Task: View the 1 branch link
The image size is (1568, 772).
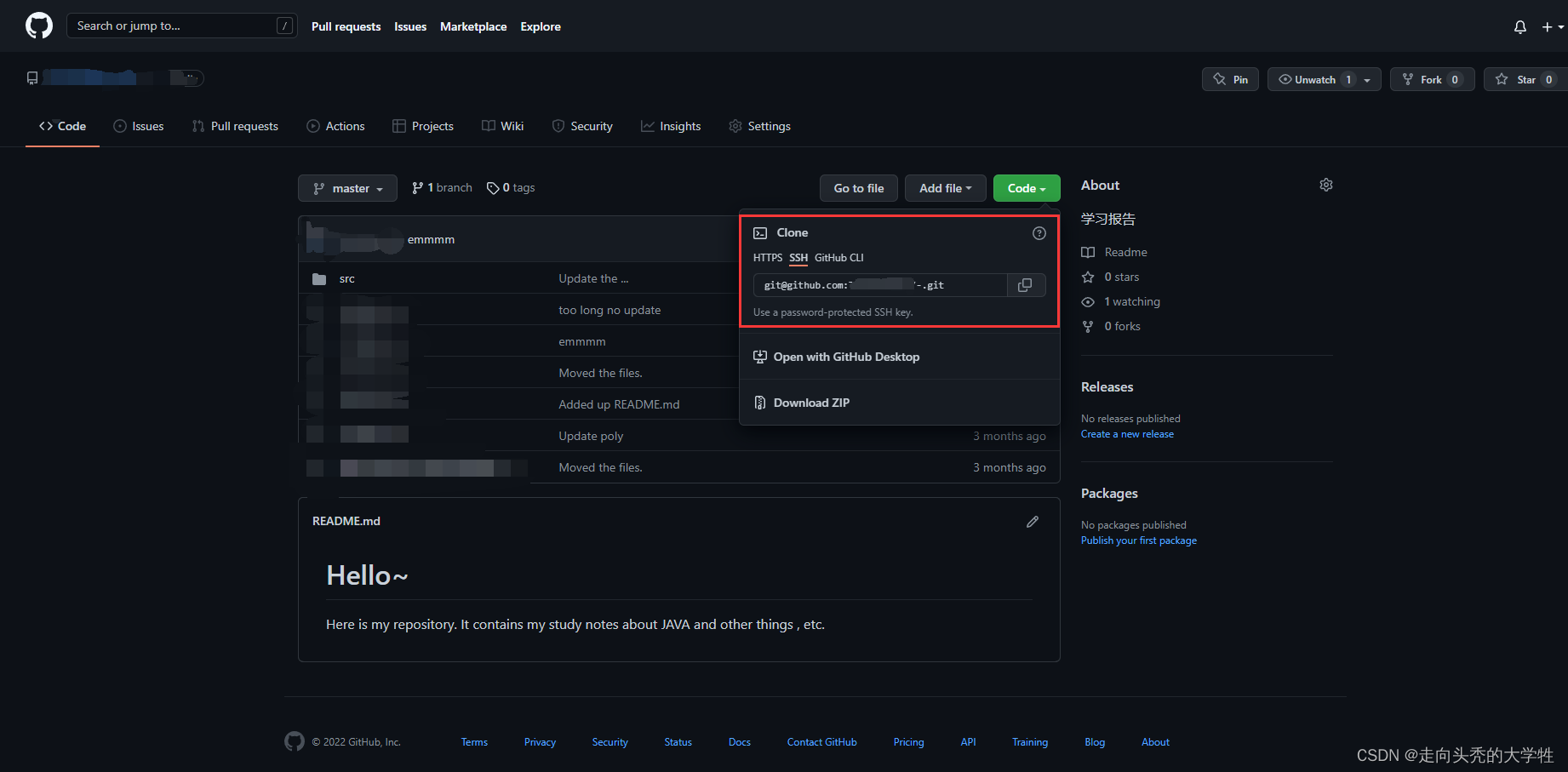Action: click(442, 187)
